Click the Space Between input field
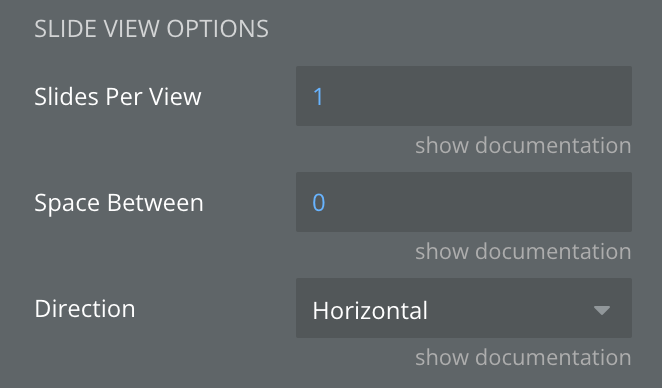This screenshot has width=662, height=388. coord(464,202)
